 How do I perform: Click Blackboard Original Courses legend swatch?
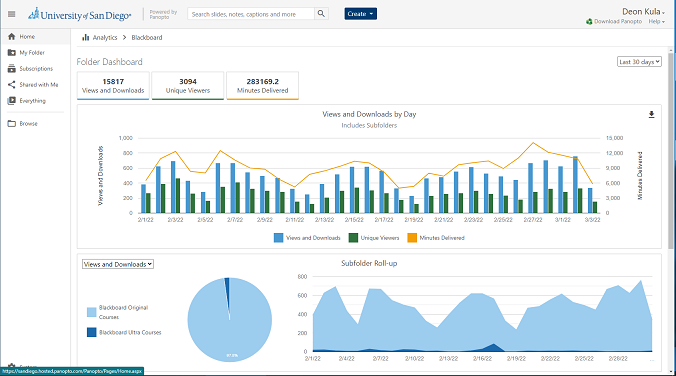[x=91, y=312]
